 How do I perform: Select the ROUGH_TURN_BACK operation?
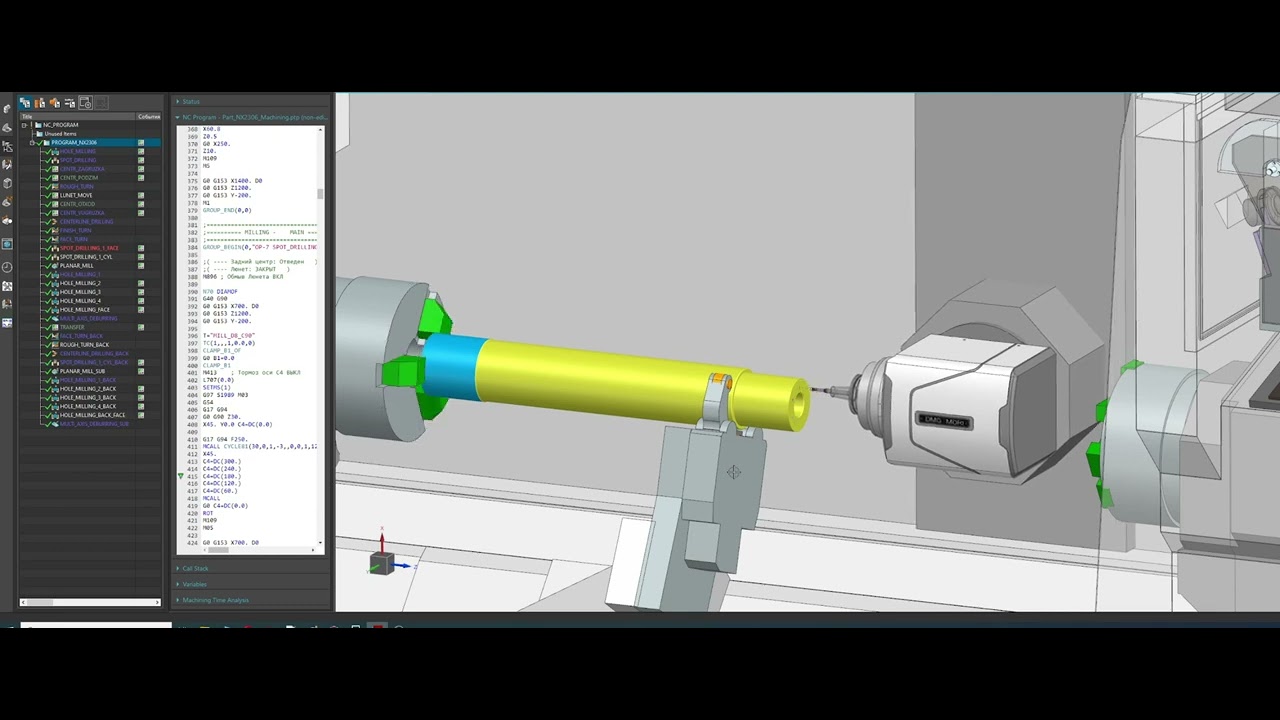click(84, 345)
